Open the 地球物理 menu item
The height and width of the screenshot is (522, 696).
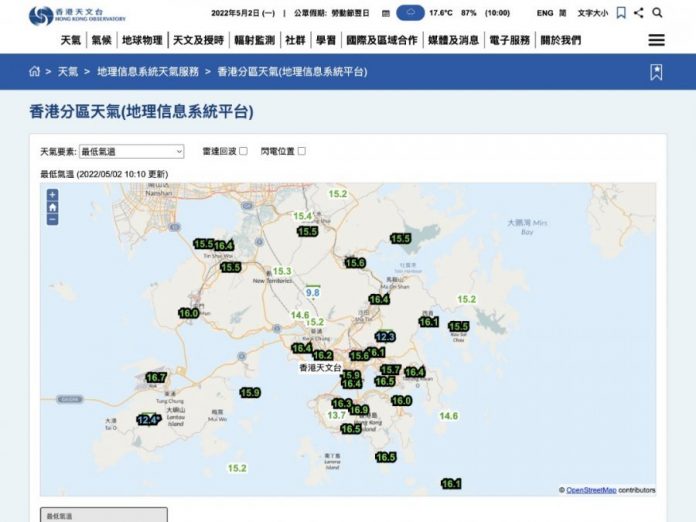(142, 40)
